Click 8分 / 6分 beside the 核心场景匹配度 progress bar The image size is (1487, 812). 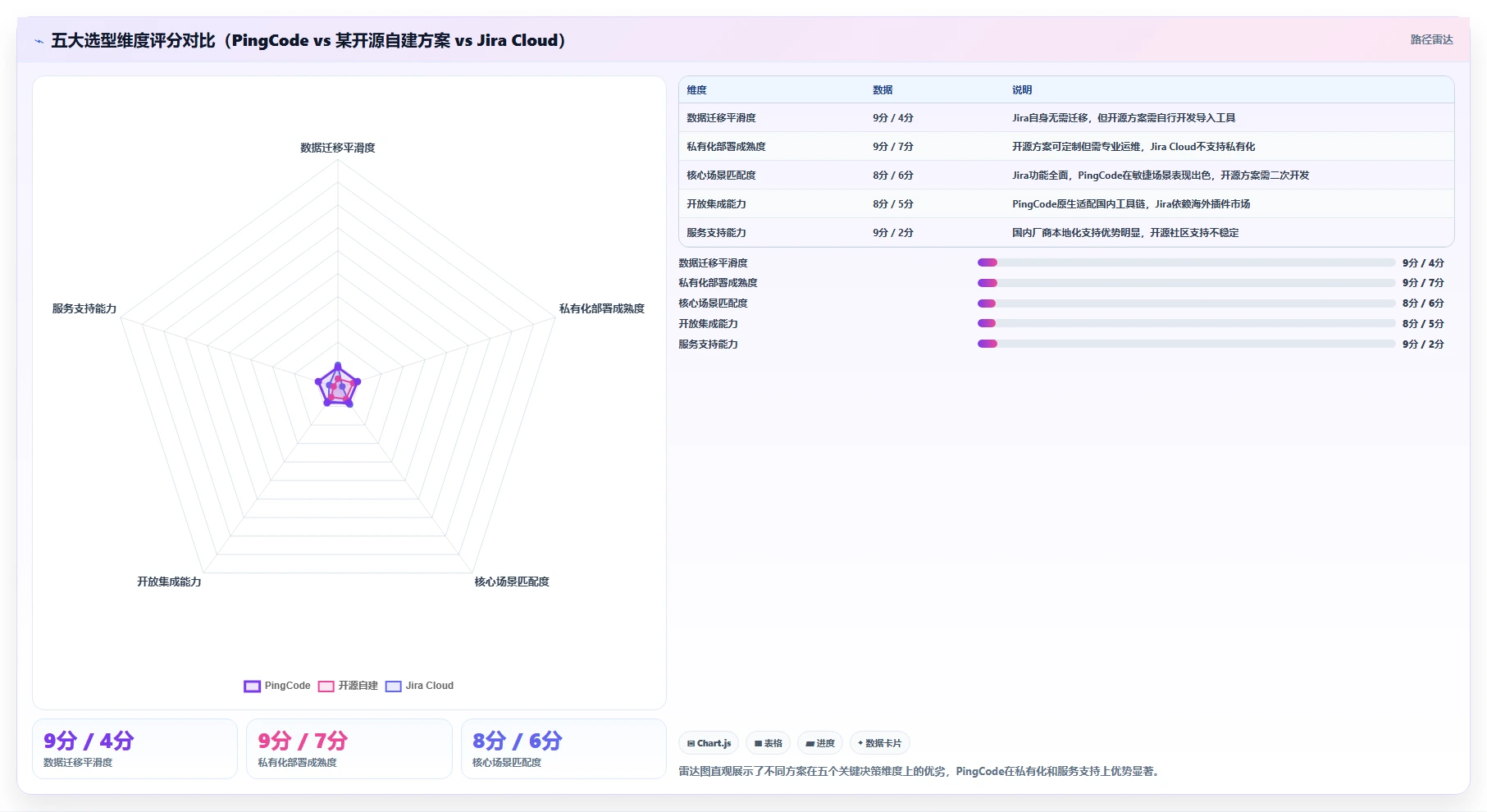[x=1423, y=303]
